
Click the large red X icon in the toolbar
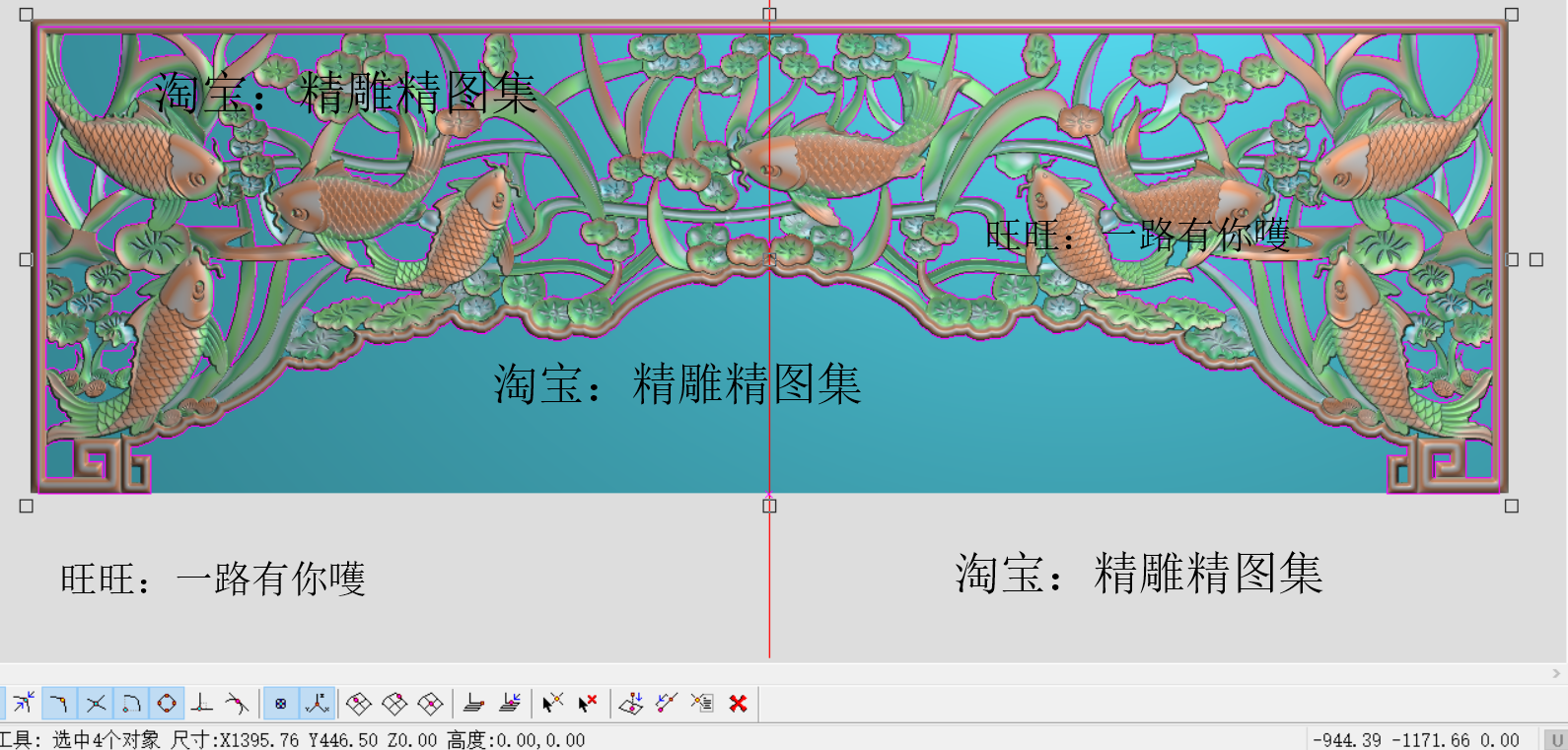coord(738,703)
